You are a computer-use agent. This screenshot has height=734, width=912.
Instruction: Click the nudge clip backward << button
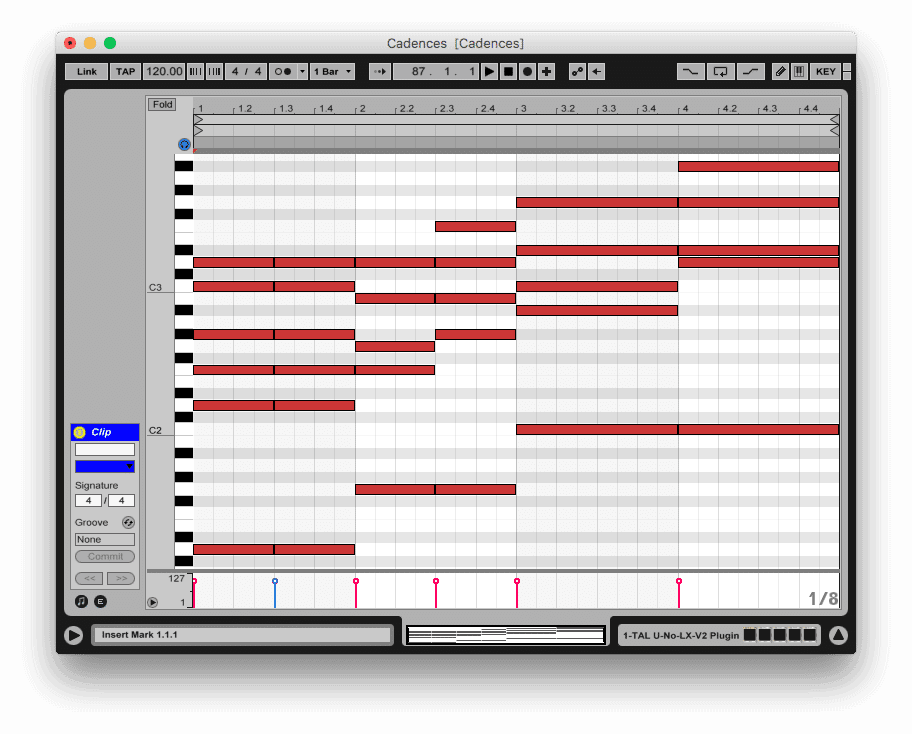[x=89, y=578]
